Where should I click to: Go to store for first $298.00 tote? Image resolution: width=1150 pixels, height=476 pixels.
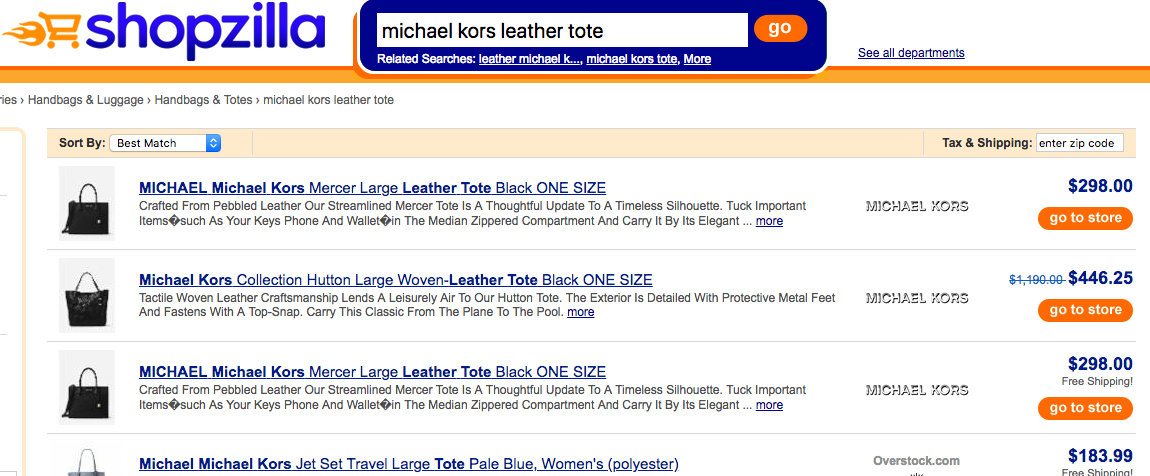pyautogui.click(x=1085, y=218)
